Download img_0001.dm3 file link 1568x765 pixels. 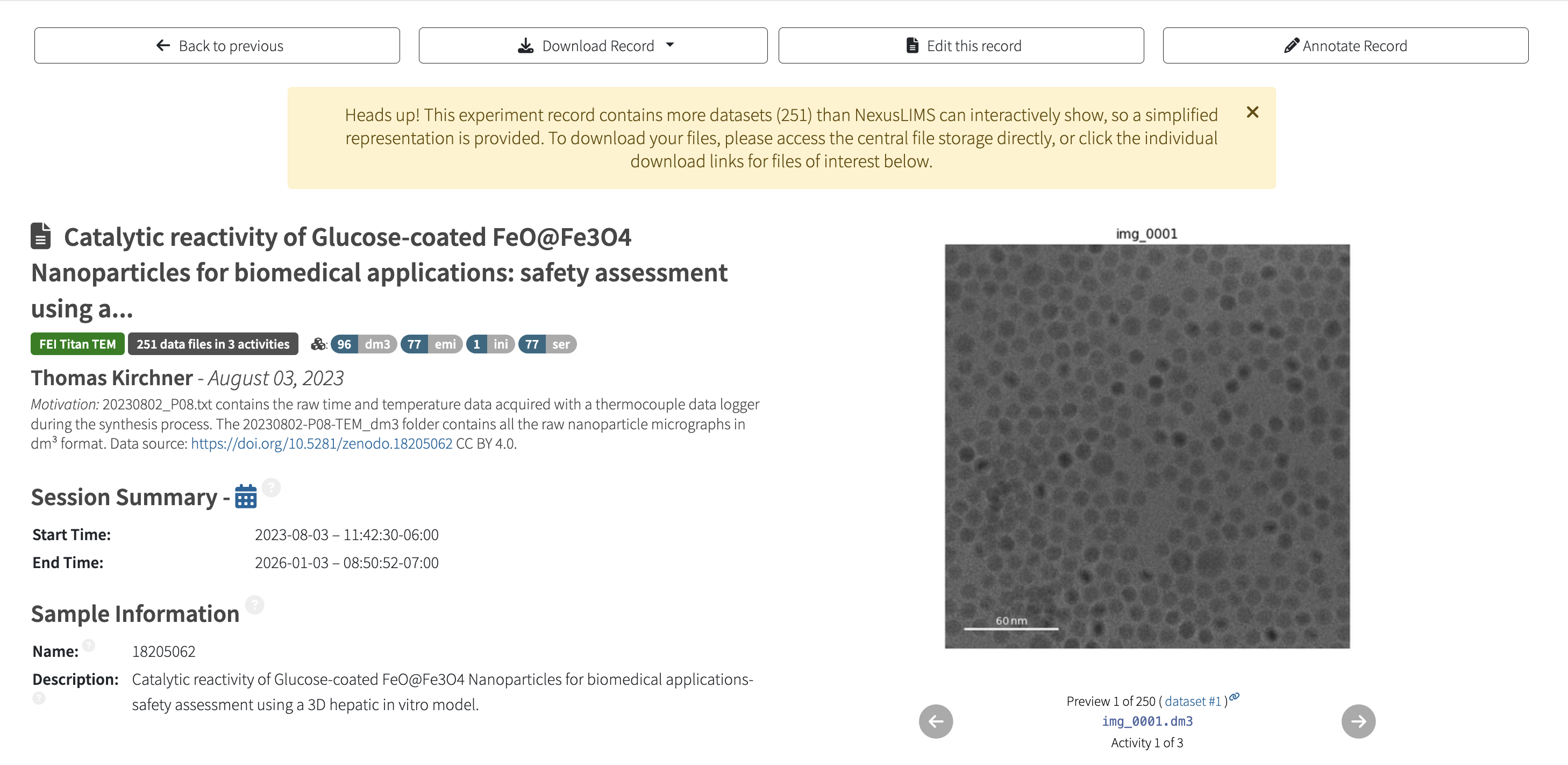tap(1147, 721)
